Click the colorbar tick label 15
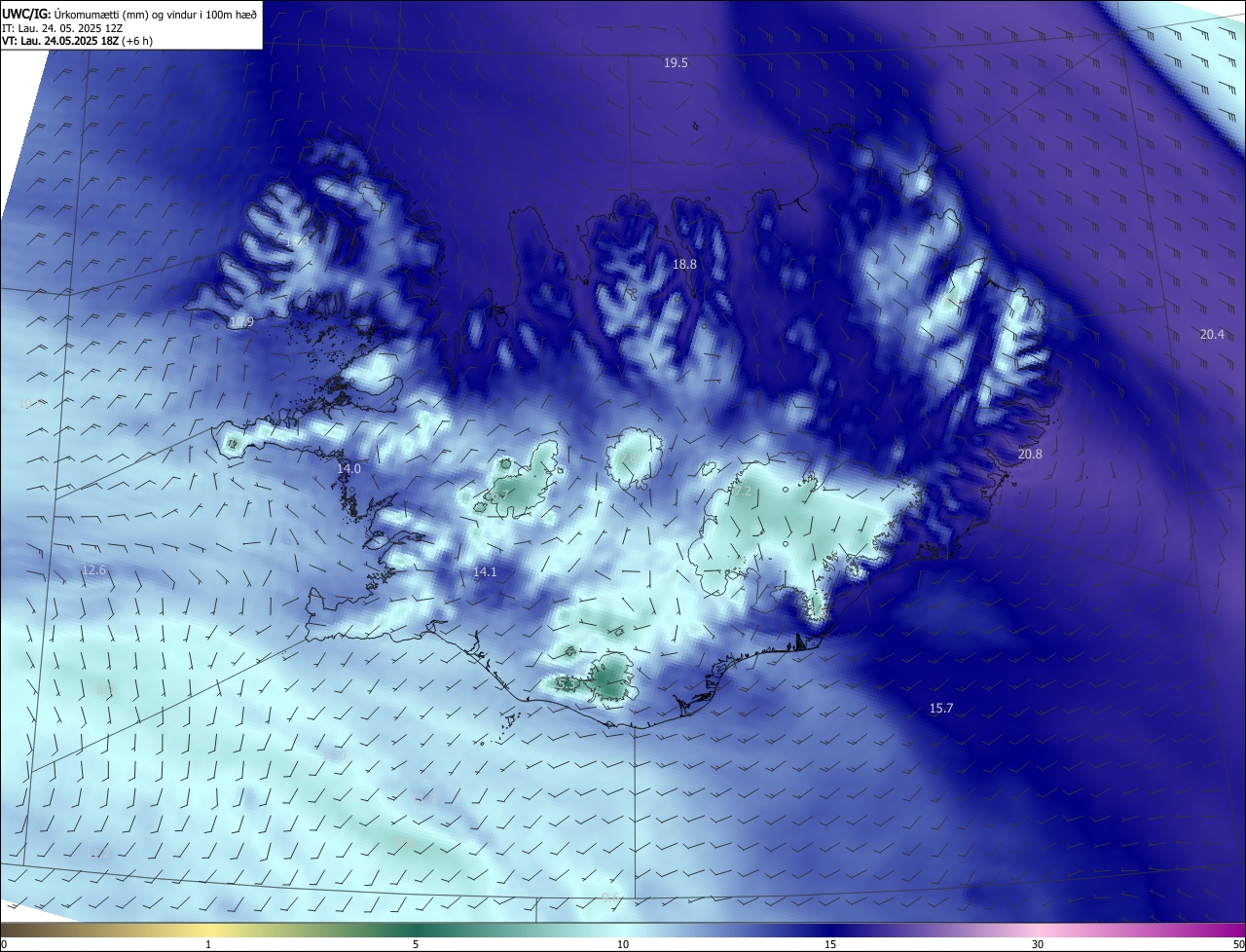The width and height of the screenshot is (1246, 952). pos(830,944)
